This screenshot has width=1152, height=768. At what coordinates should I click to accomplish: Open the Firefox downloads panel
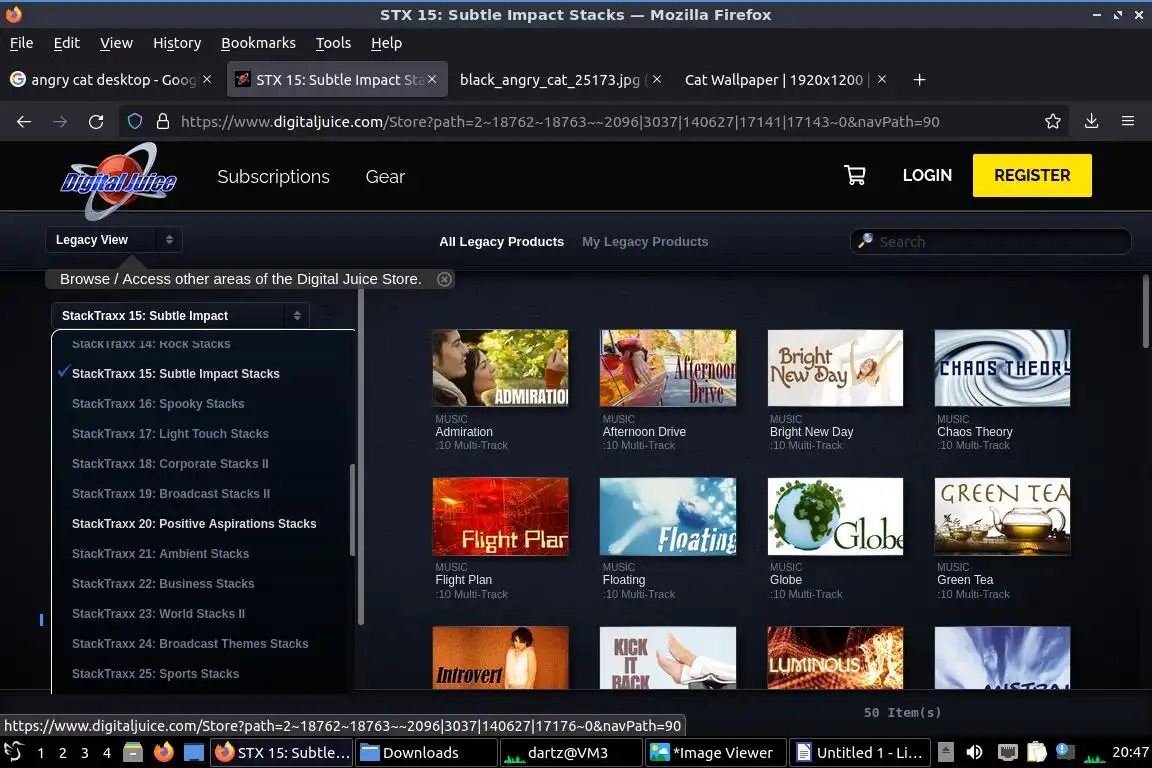pyautogui.click(x=1092, y=121)
